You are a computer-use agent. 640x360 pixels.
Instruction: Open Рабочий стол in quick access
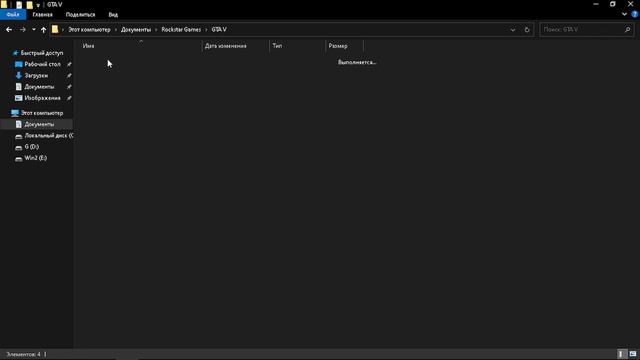coord(42,64)
